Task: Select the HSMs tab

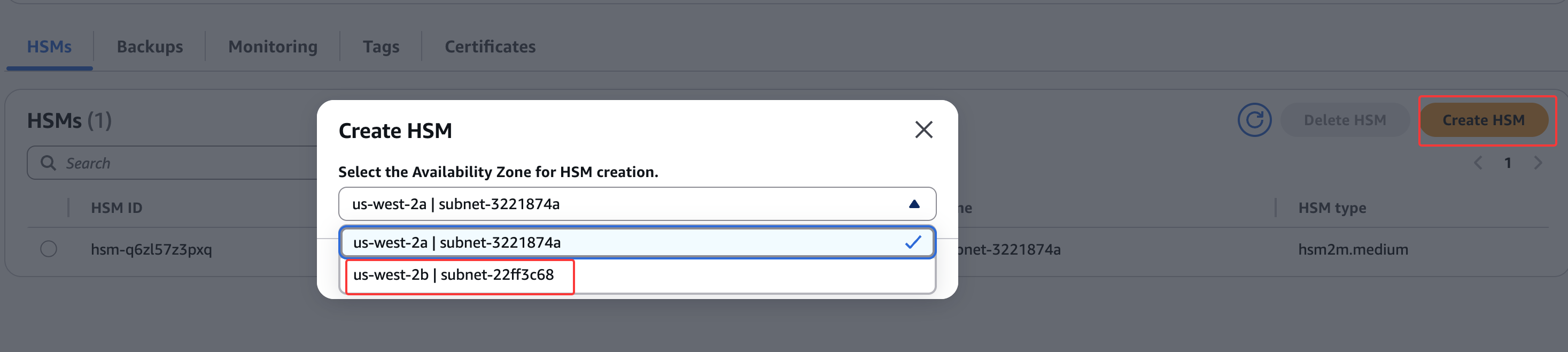Action: [x=49, y=47]
